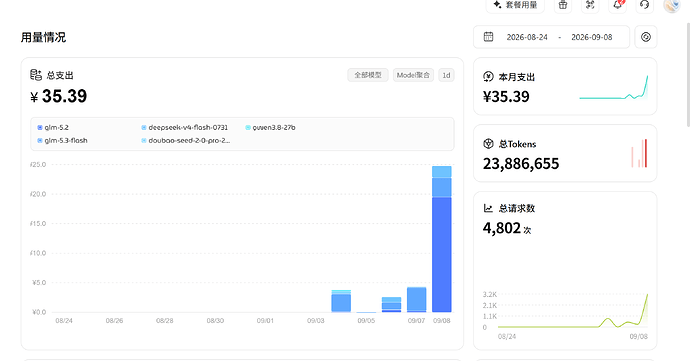Select the start date 2026-08-24 field
Image resolution: width=690 pixels, height=361 pixels.
(527, 37)
